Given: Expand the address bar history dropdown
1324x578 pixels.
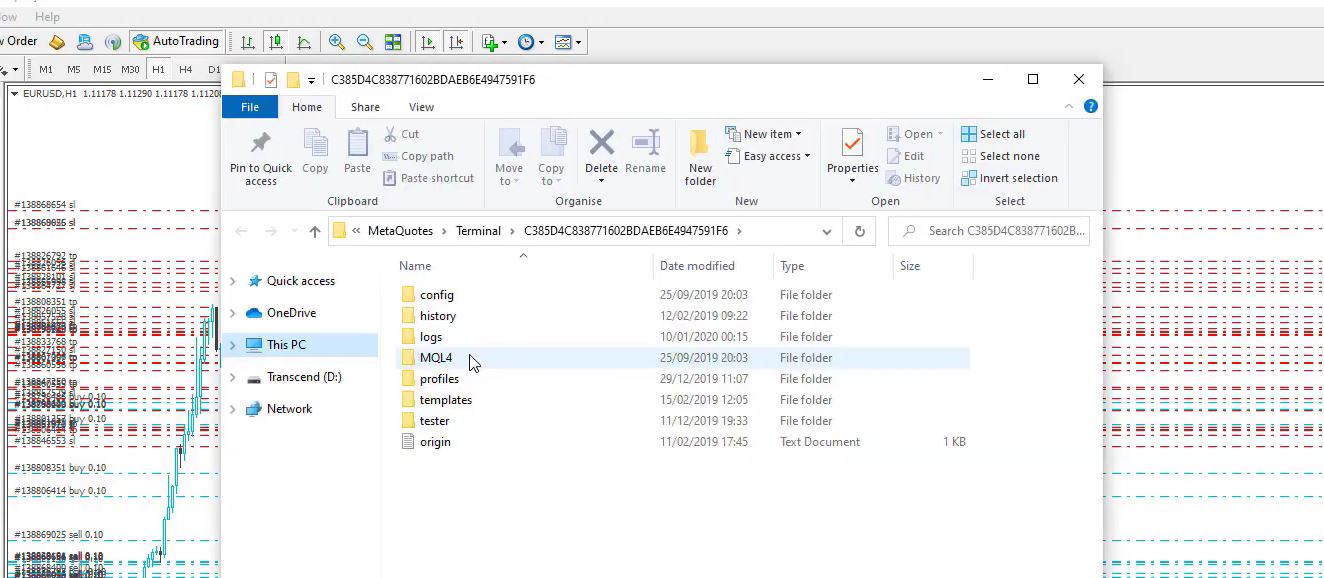Looking at the screenshot, I should (826, 231).
